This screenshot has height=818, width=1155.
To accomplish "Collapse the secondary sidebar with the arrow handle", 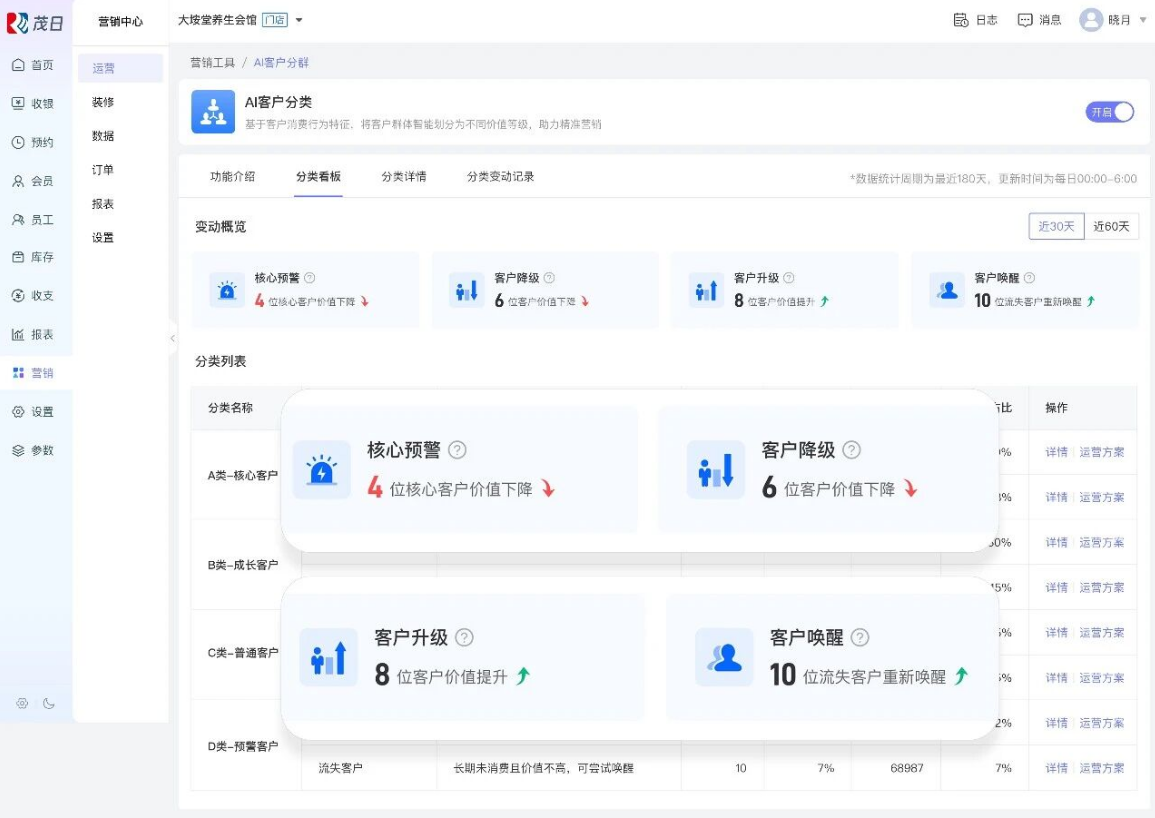I will point(172,338).
